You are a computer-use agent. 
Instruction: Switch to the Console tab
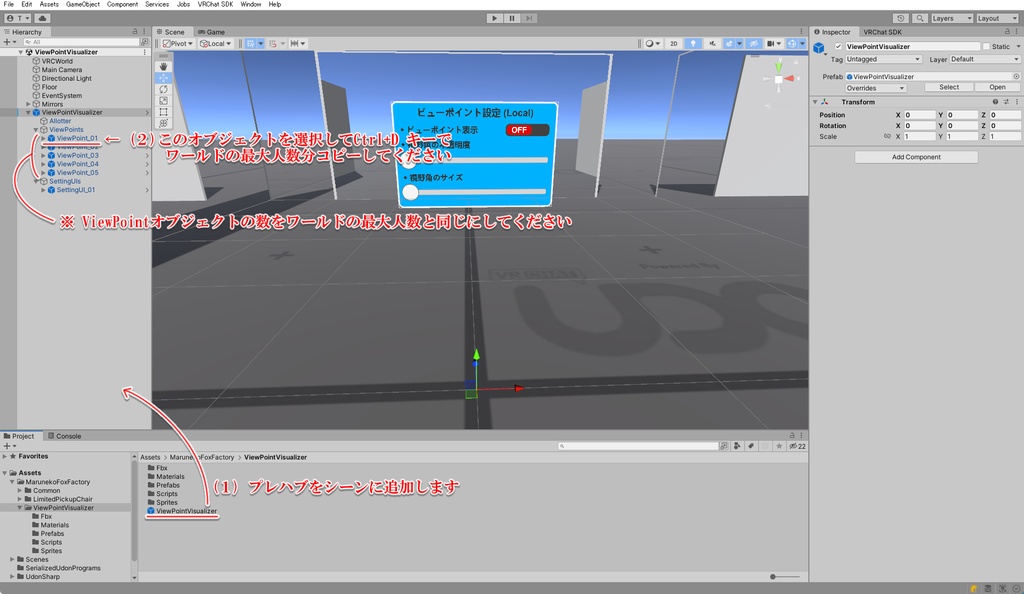[65, 436]
